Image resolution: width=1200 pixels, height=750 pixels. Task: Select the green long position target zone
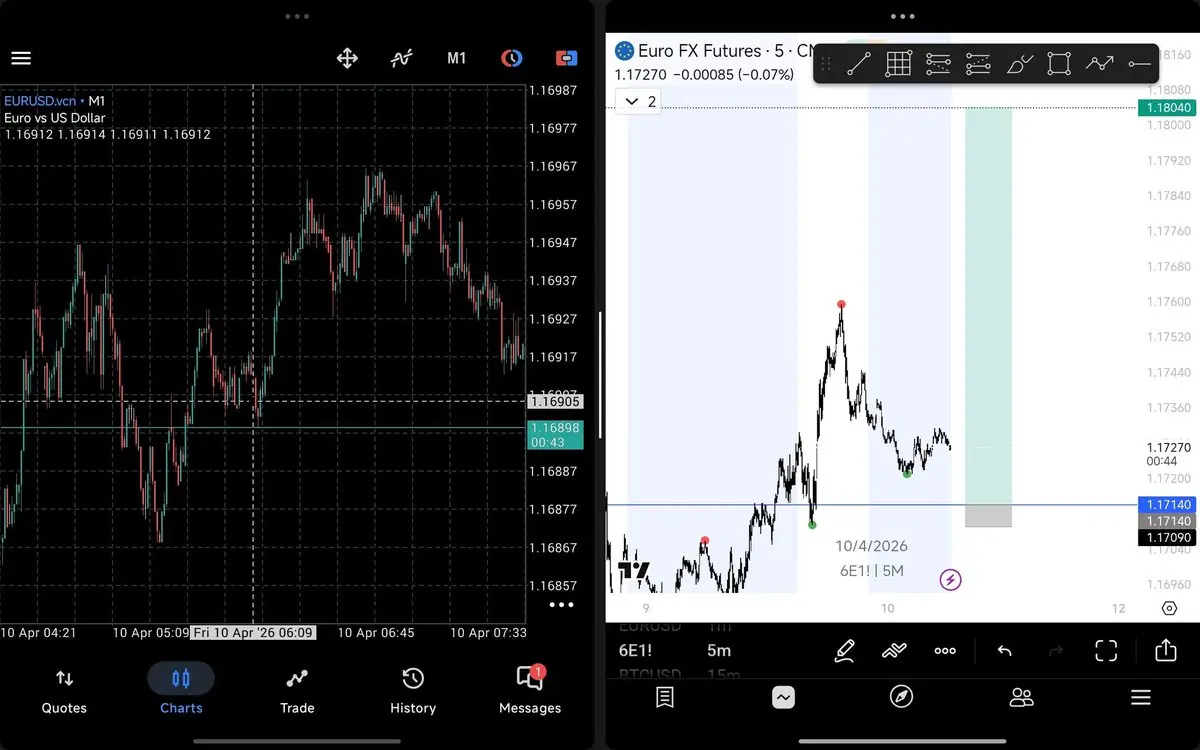click(x=988, y=306)
